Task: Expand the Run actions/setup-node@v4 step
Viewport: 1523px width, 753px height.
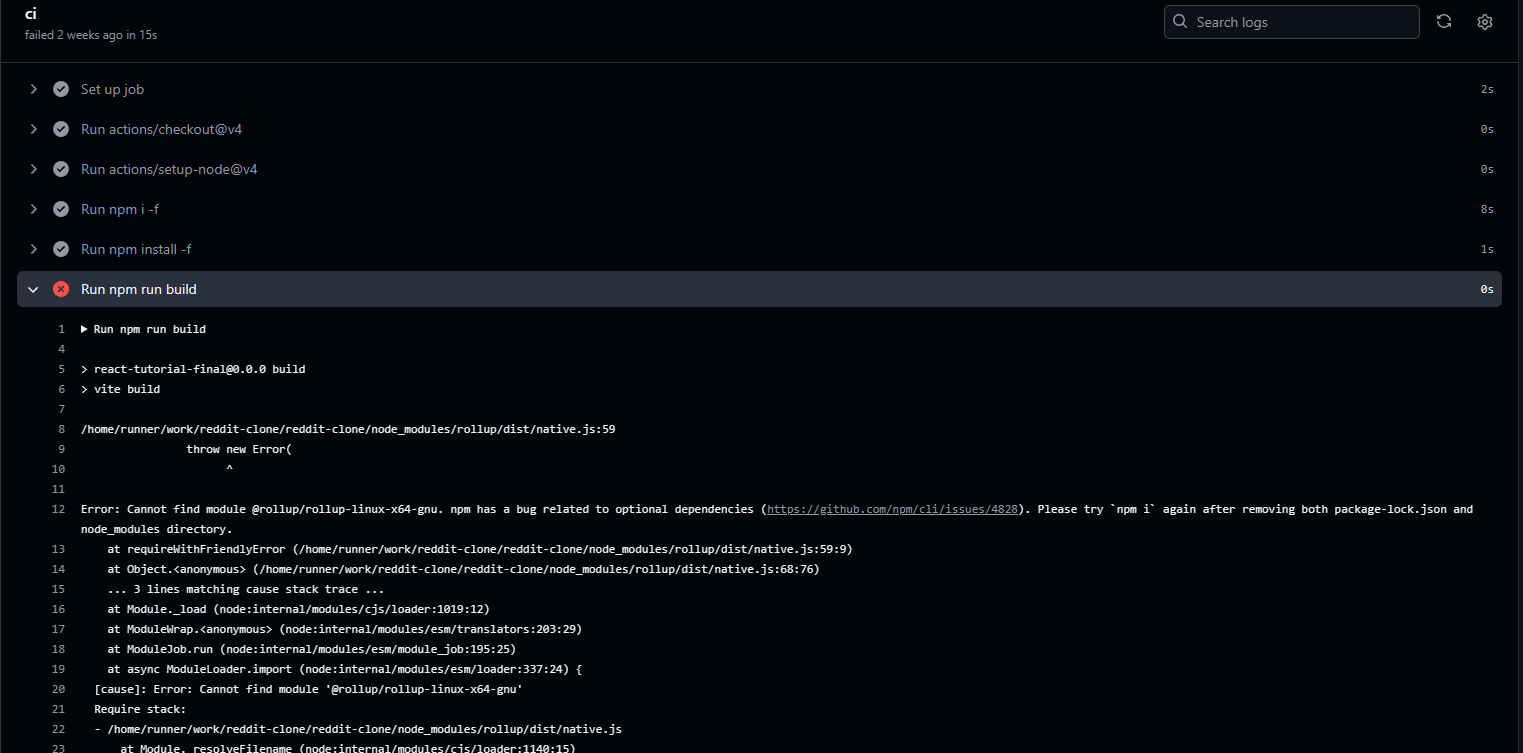Action: (x=34, y=169)
